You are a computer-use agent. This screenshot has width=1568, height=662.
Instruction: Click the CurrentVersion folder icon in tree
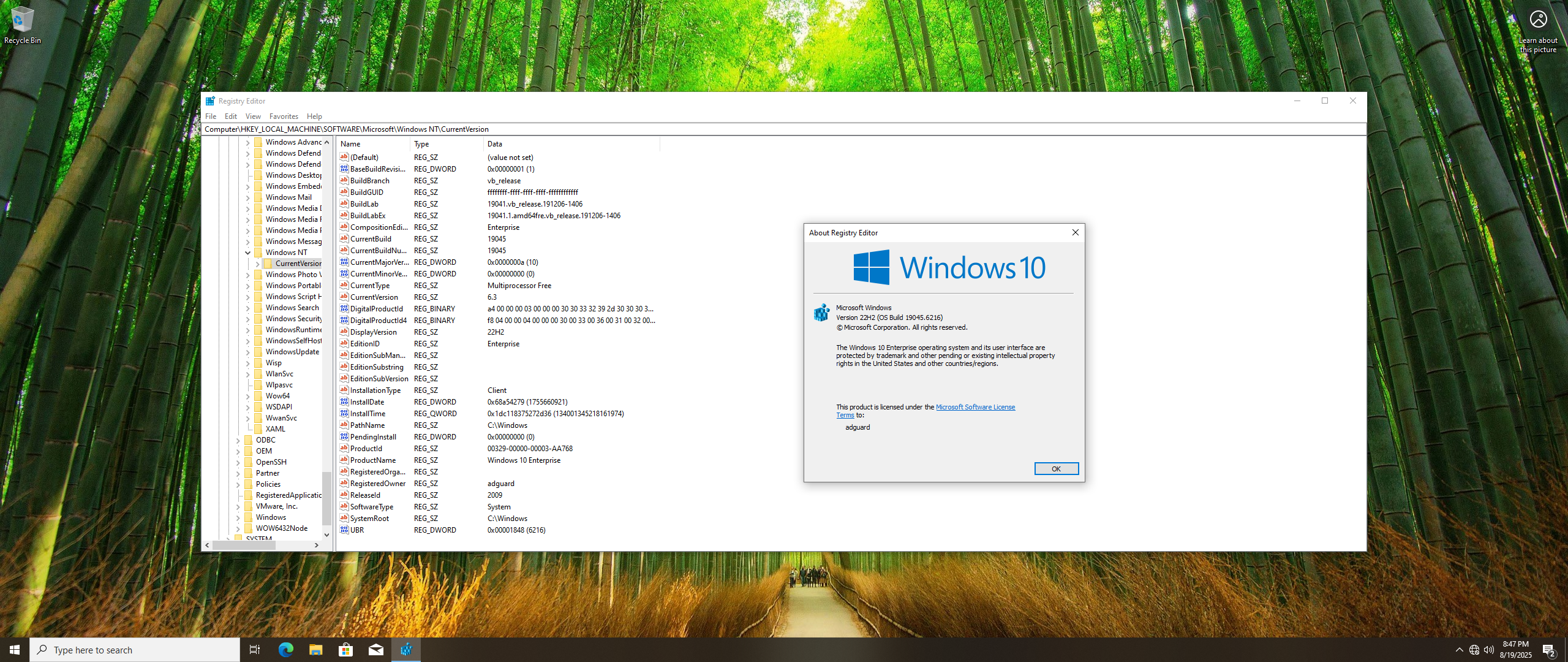click(x=268, y=264)
